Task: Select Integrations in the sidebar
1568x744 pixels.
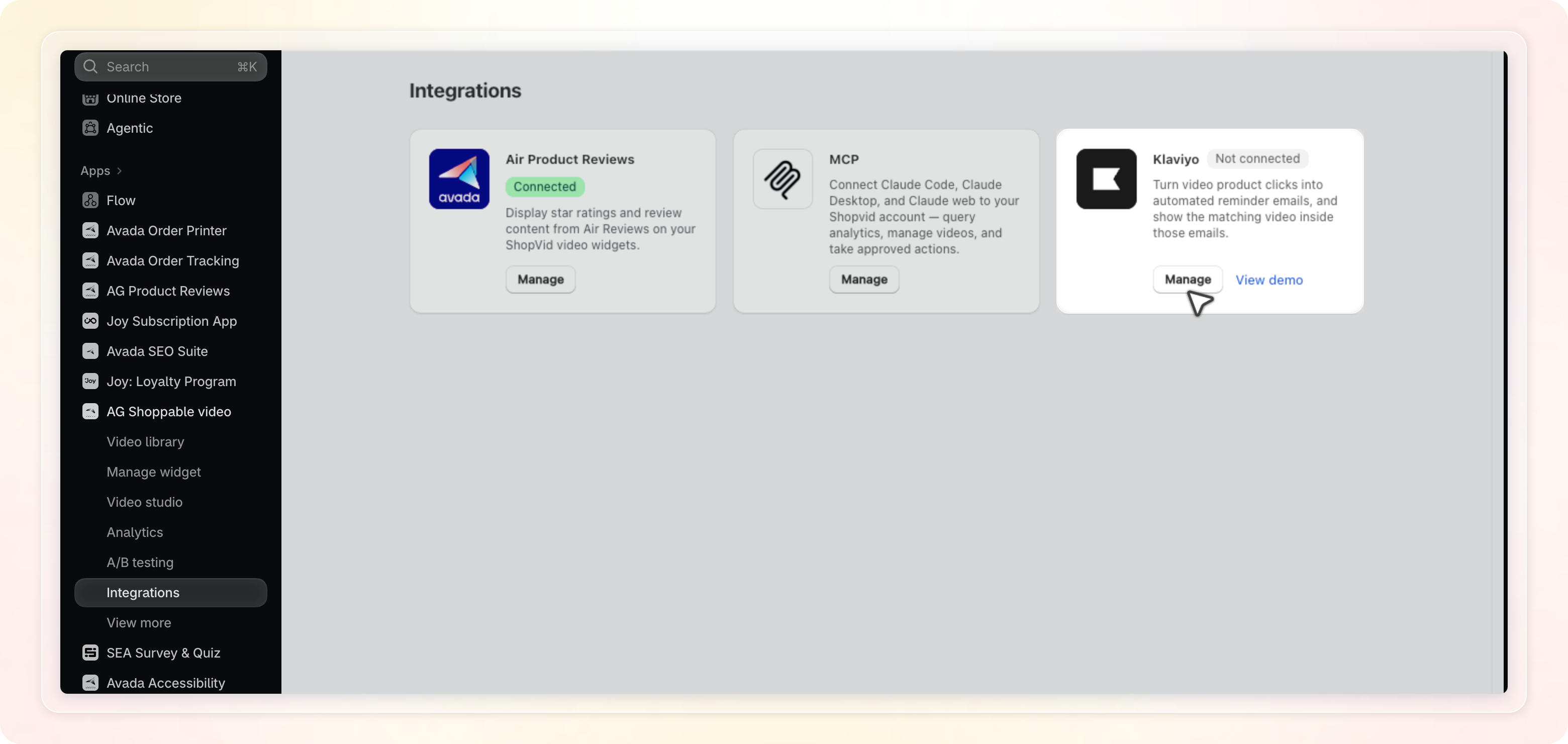Action: point(170,592)
